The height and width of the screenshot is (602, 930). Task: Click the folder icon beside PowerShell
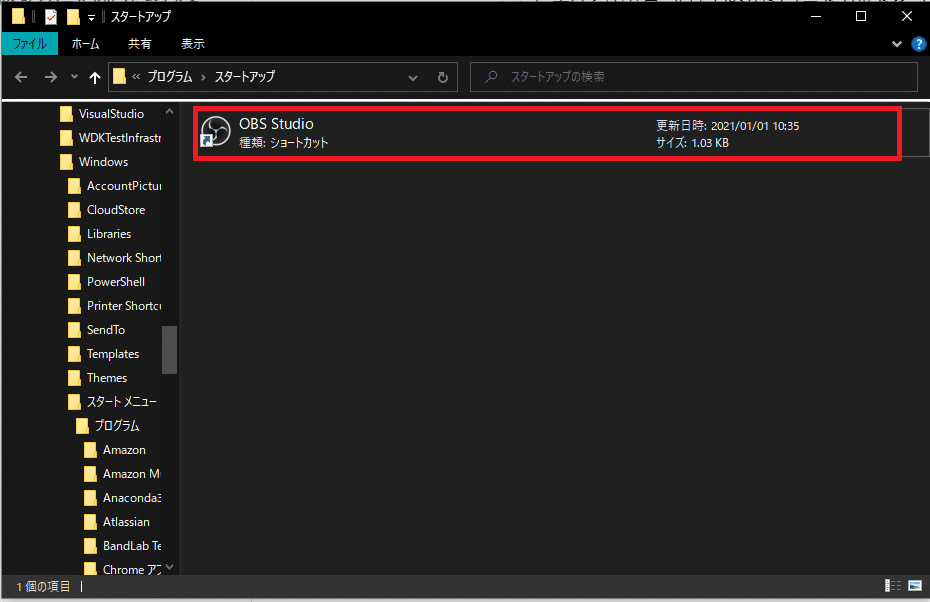(74, 282)
